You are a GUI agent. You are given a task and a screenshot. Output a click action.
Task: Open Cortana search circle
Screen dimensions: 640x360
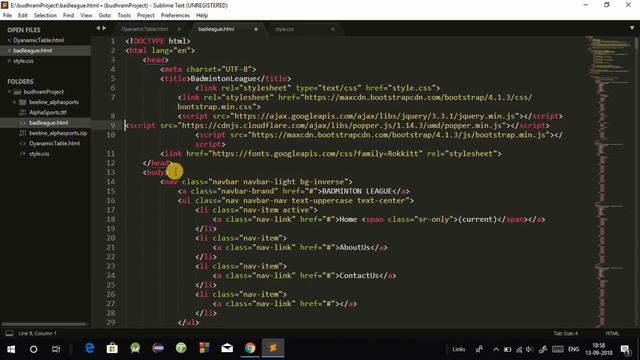click(x=33, y=349)
